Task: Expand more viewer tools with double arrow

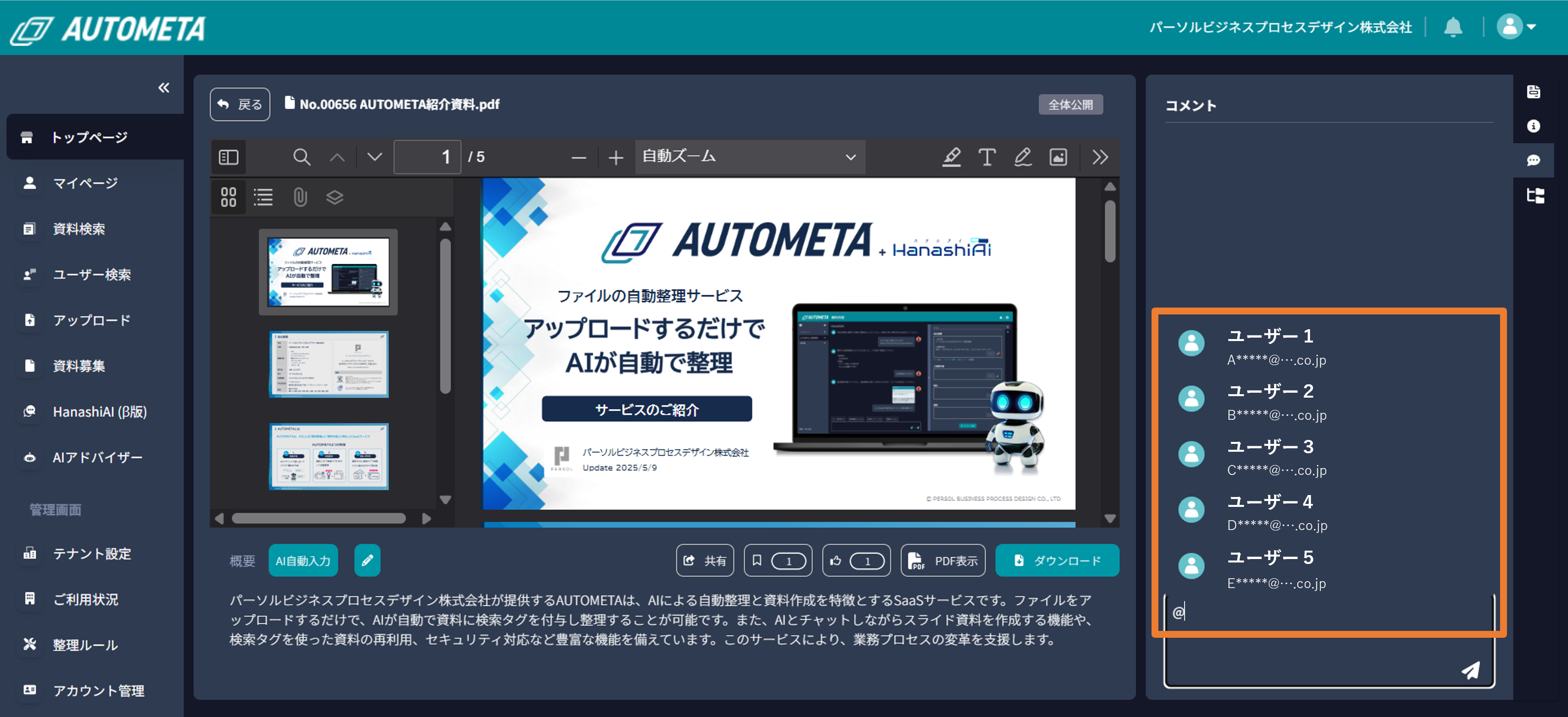Action: [x=1100, y=157]
